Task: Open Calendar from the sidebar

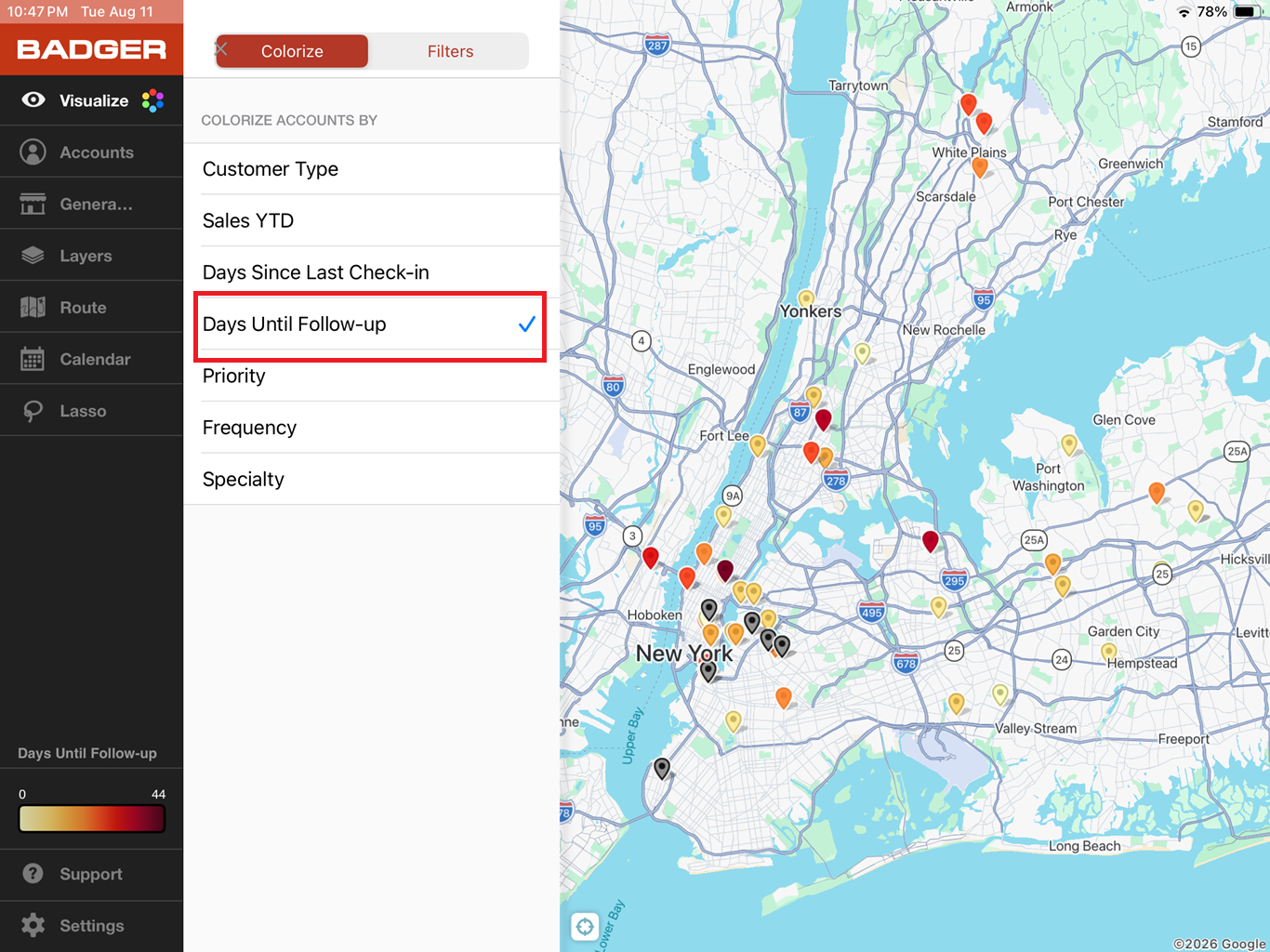Action: [x=91, y=359]
